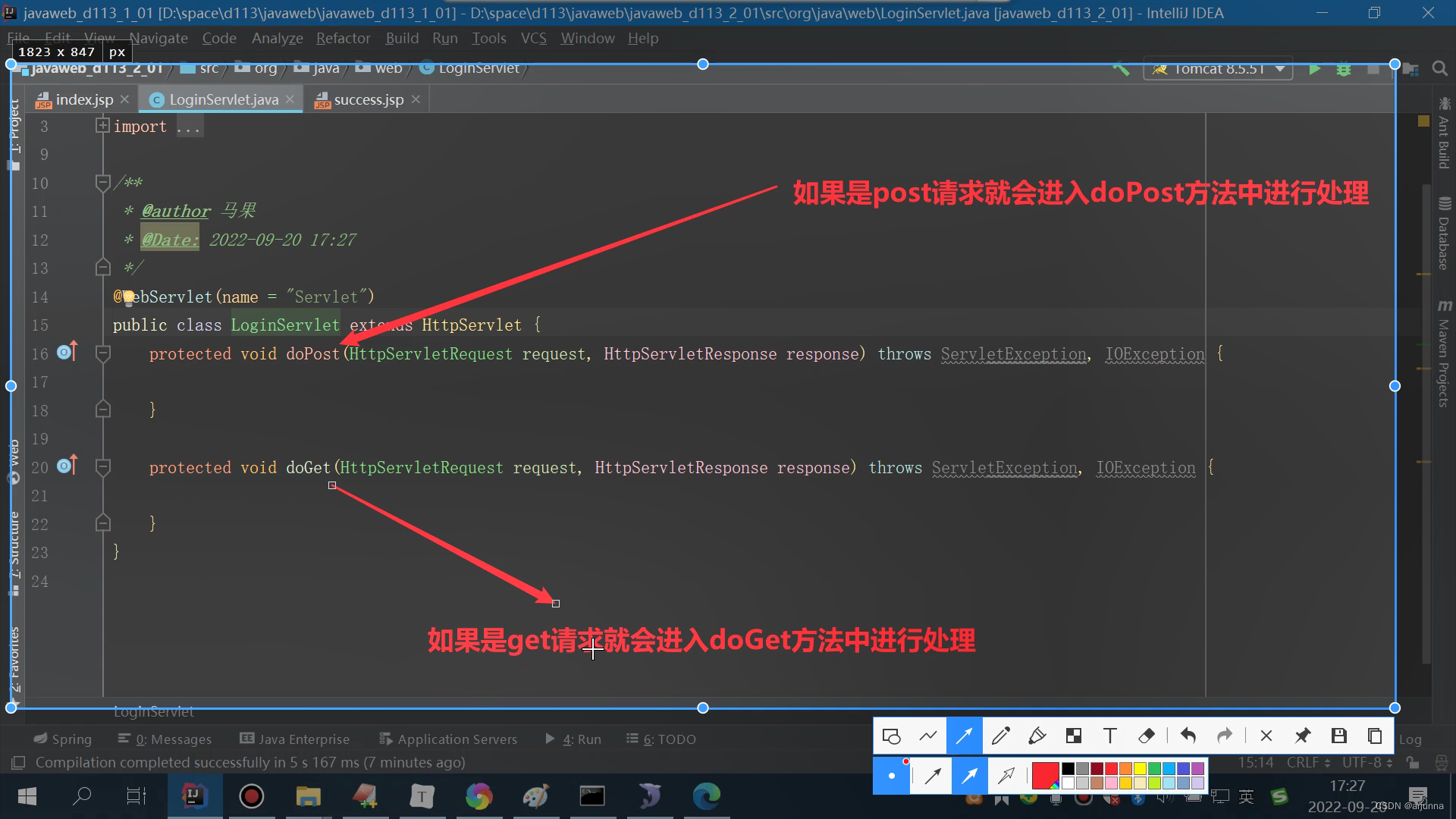Open the Navigate menu
The height and width of the screenshot is (819, 1456).
point(158,38)
